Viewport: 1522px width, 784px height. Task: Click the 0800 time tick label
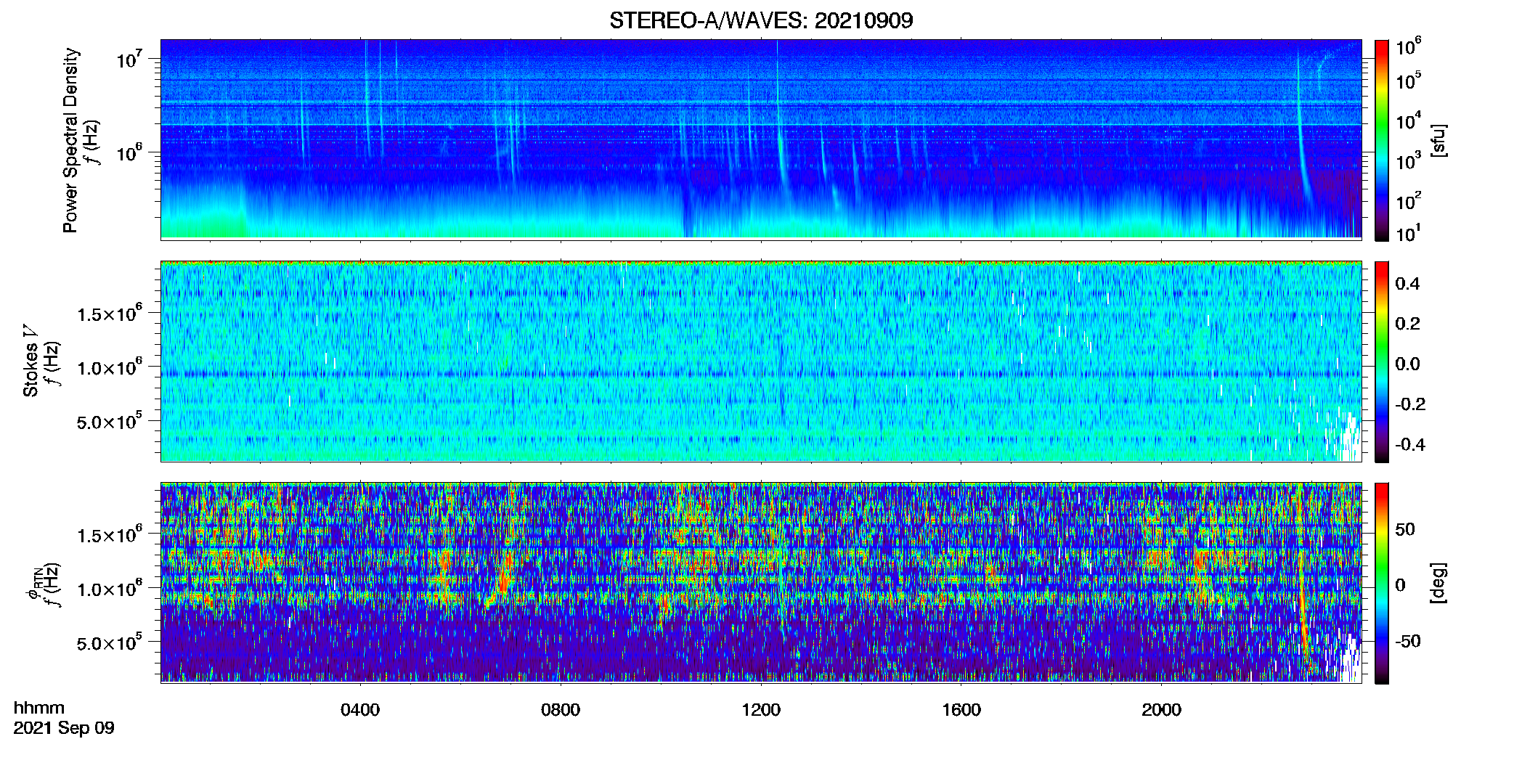coord(561,710)
